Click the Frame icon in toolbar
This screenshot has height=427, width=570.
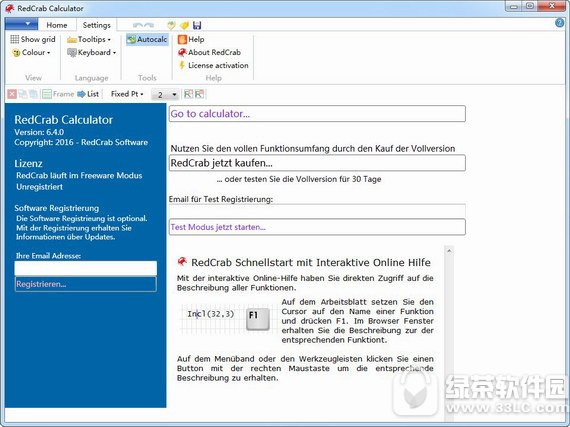pyautogui.click(x=47, y=94)
